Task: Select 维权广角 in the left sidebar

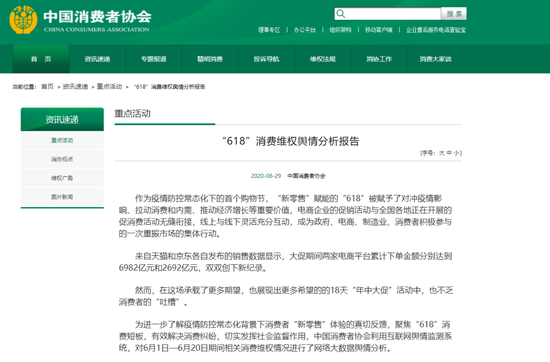Action: (62, 178)
